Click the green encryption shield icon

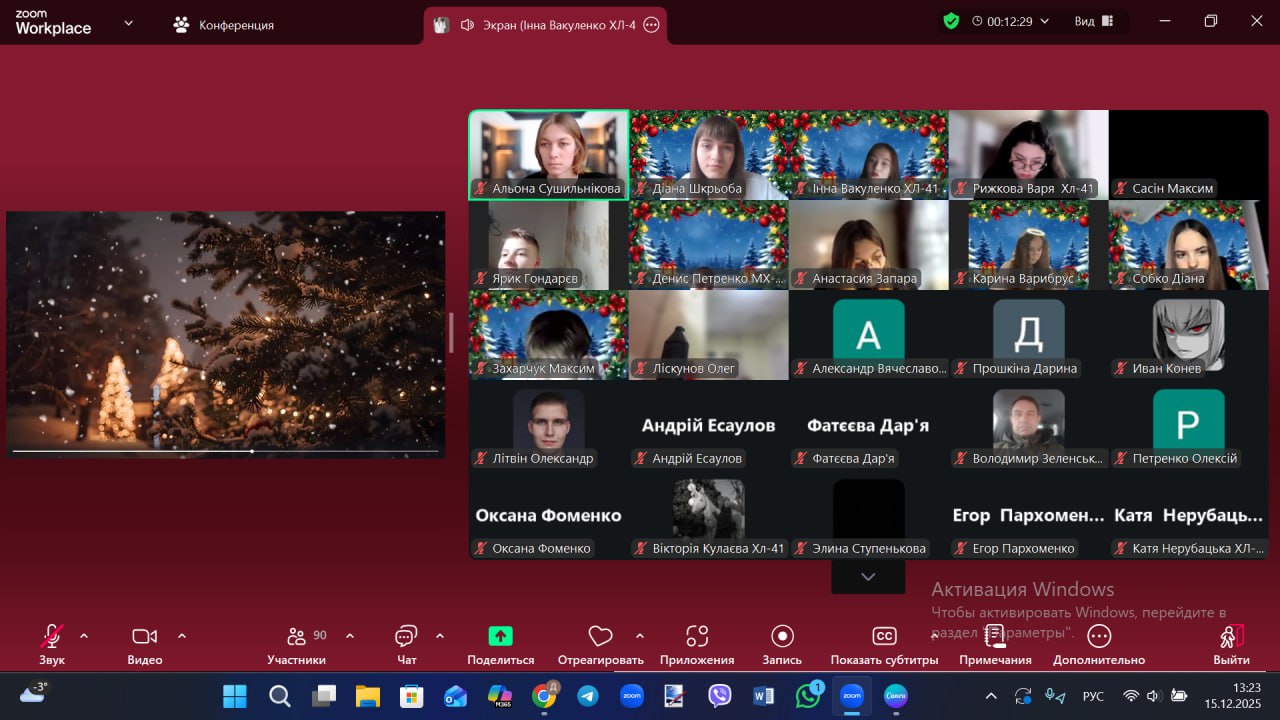(951, 21)
